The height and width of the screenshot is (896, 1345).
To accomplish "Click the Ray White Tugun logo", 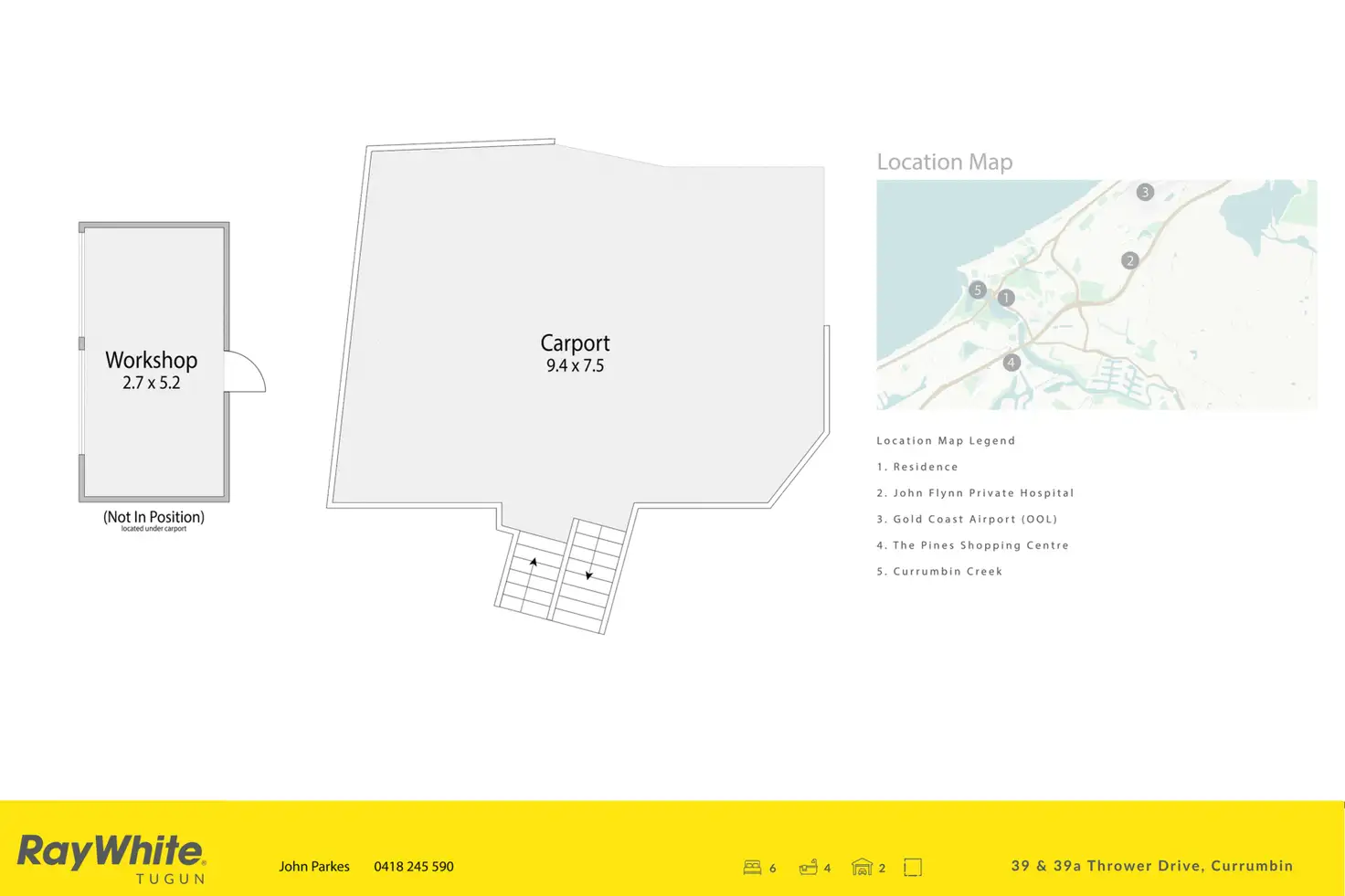I will click(111, 858).
